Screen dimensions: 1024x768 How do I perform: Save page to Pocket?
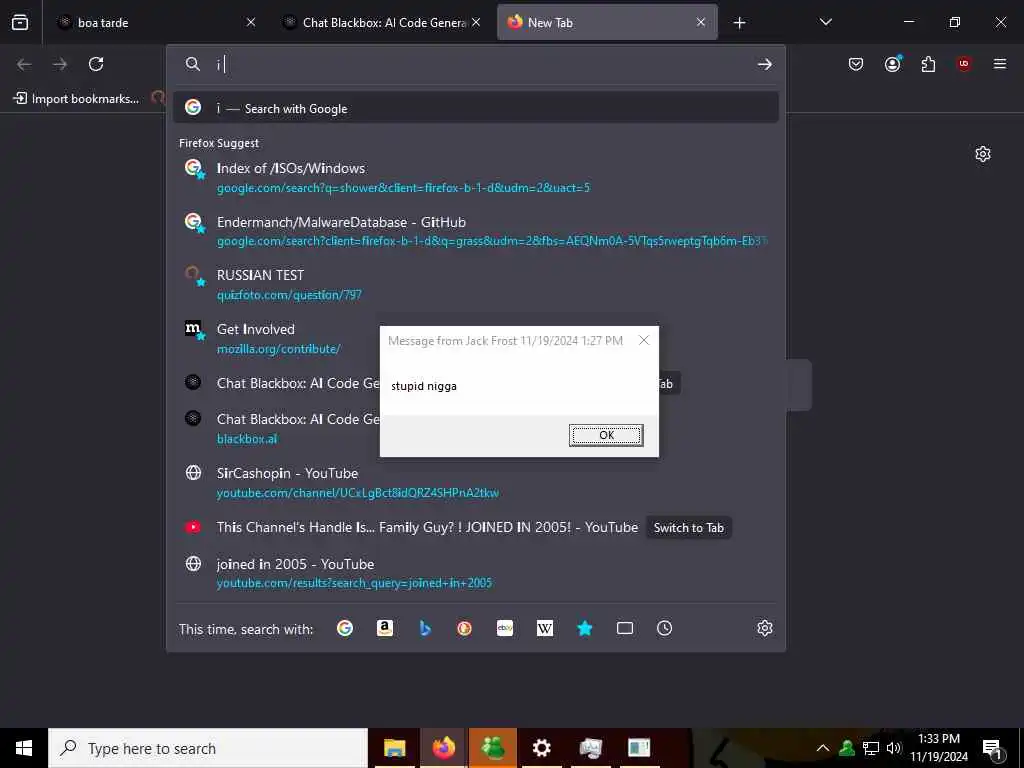pos(856,64)
